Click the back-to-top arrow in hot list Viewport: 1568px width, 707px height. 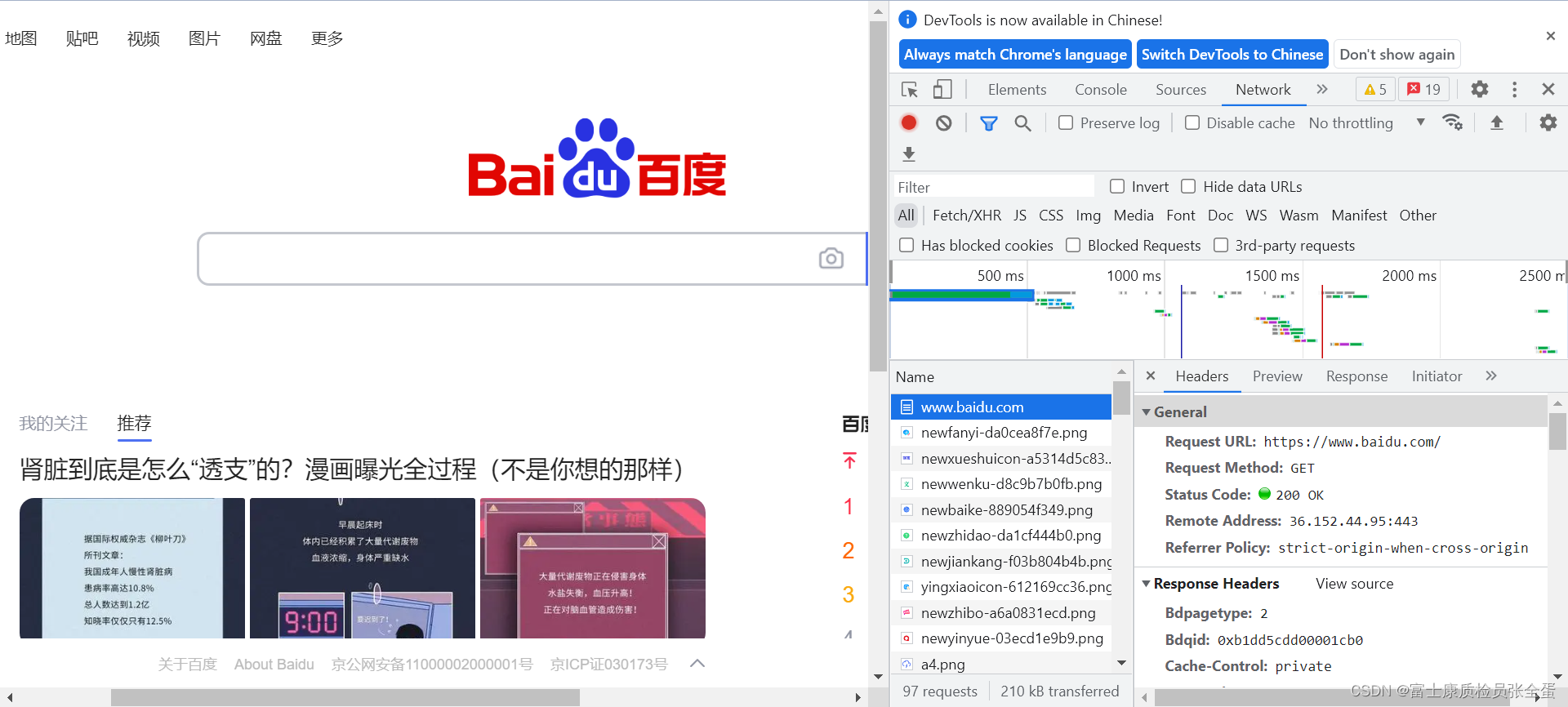point(849,460)
